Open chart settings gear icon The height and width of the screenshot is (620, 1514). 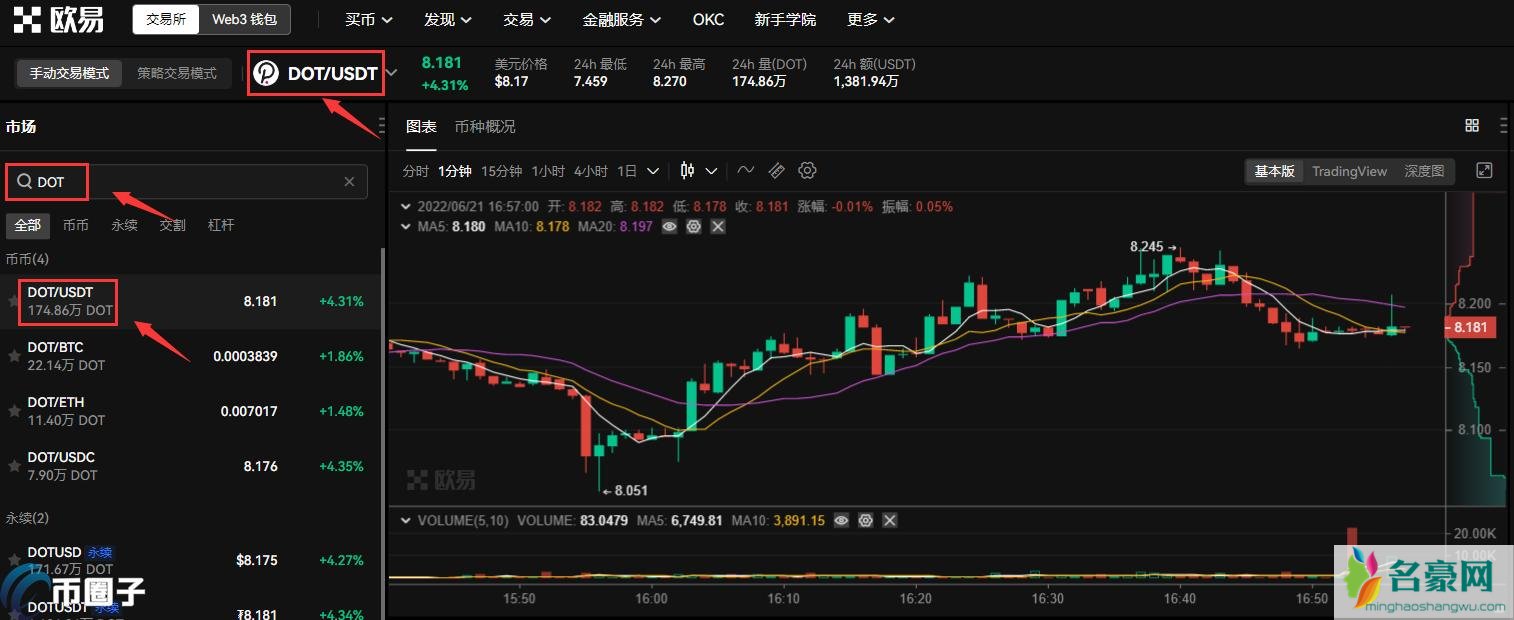[x=807, y=171]
